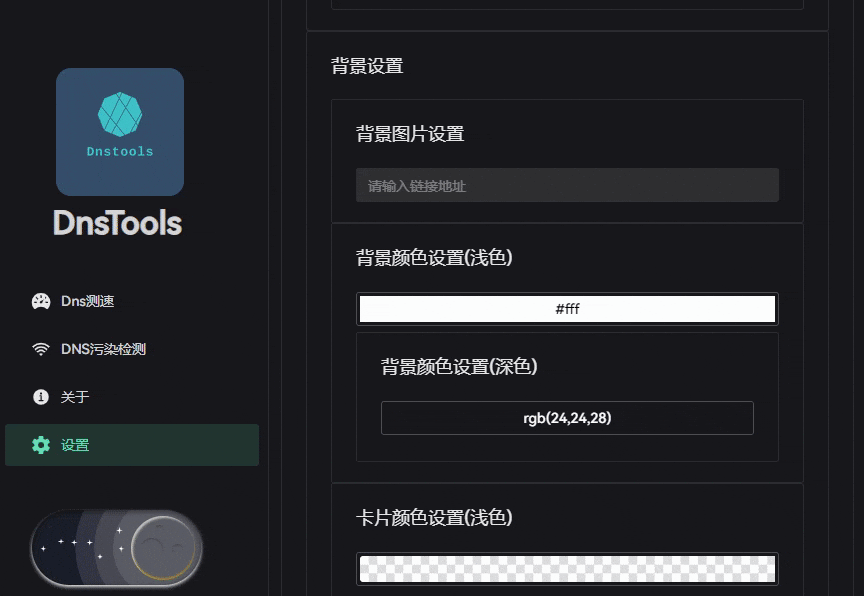Click the rgb(24,24,28) dark color field

pyautogui.click(x=567, y=418)
